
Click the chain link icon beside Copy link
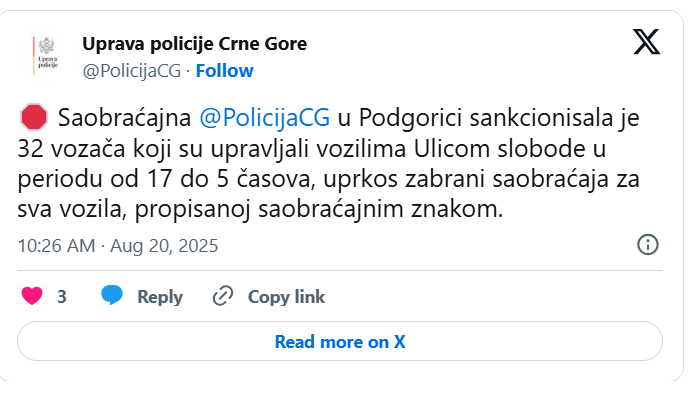[223, 296]
